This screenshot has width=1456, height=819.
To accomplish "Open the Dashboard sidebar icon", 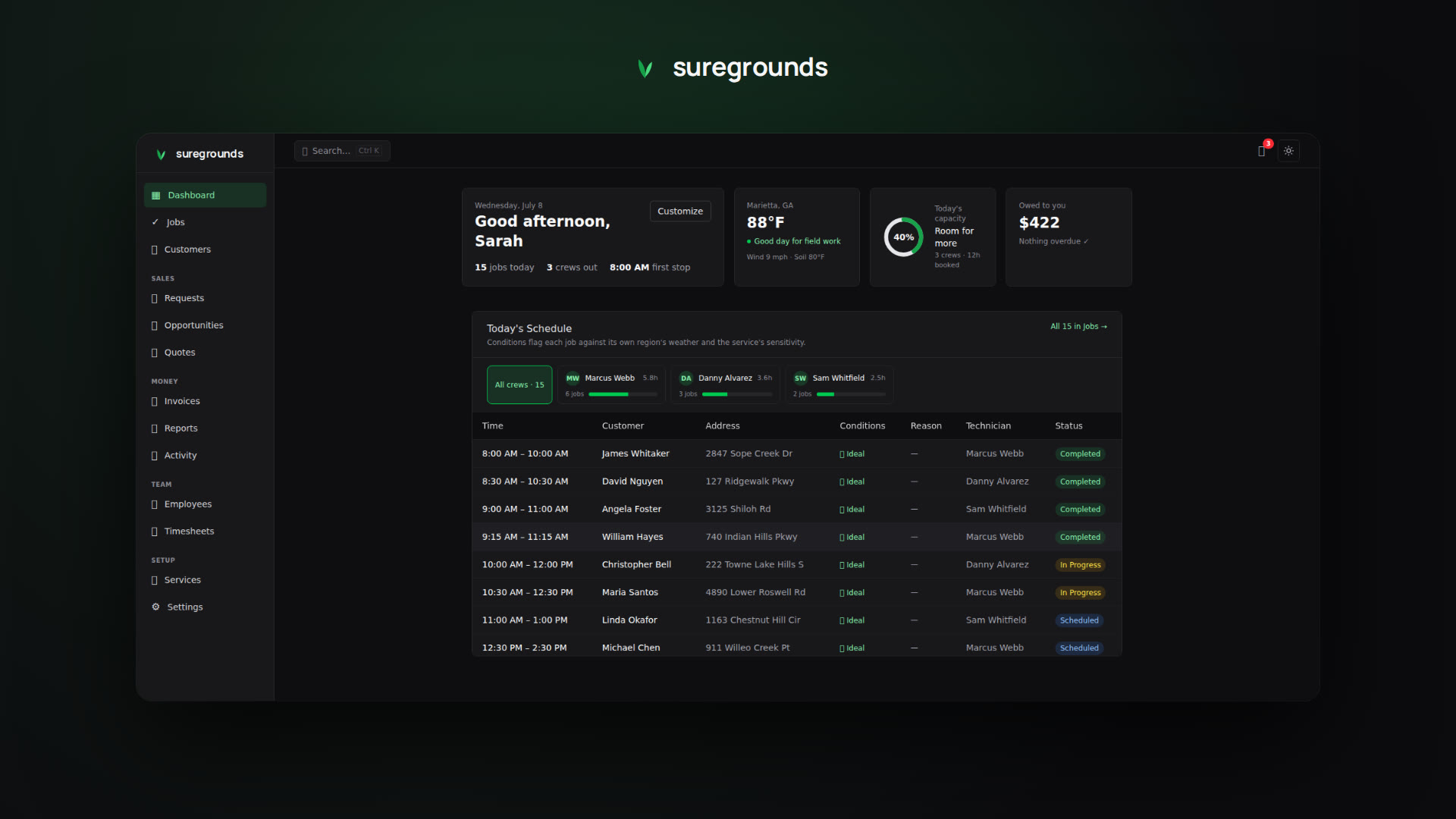I will [155, 196].
